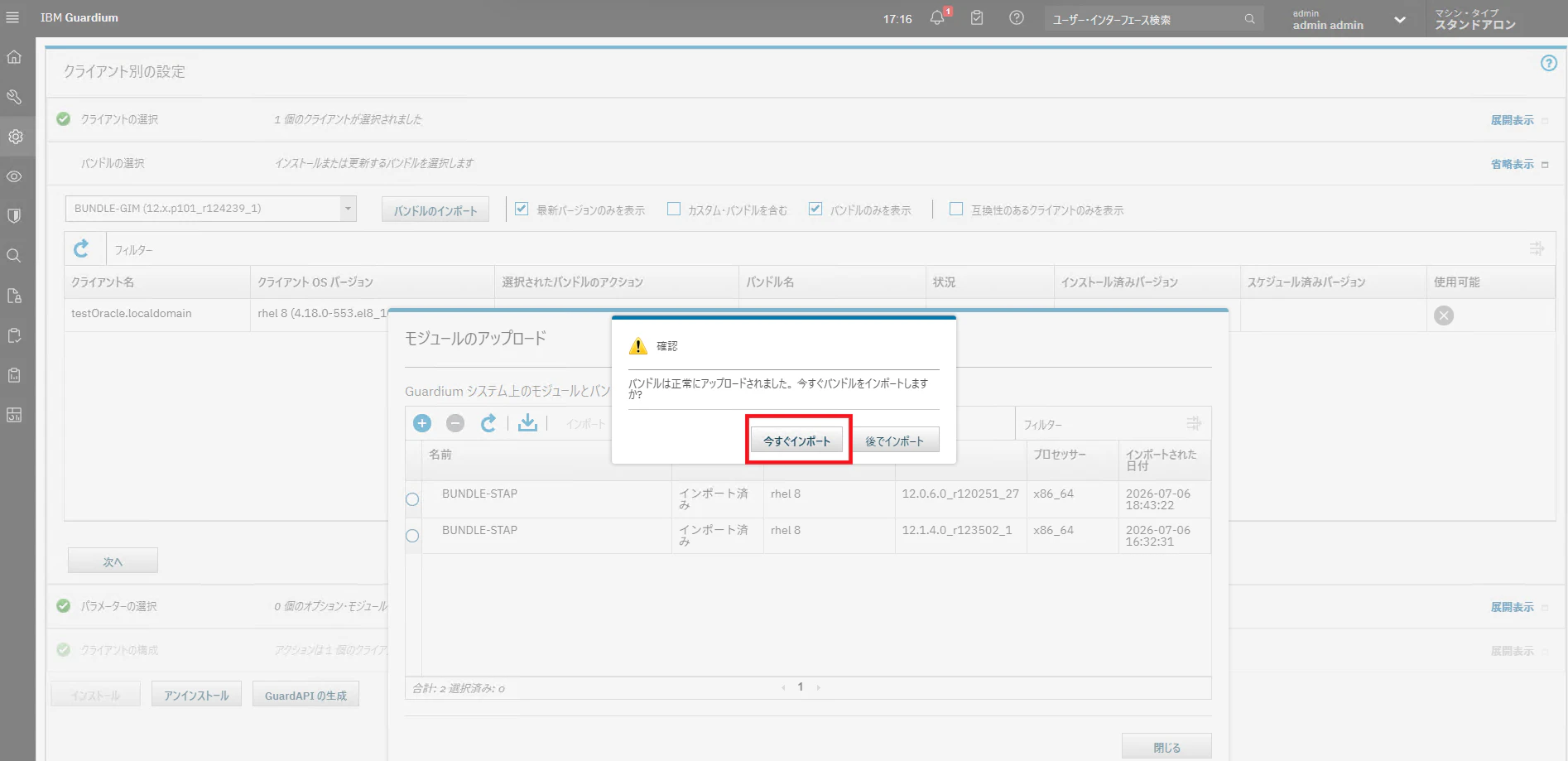Go to previous page of module list
The image size is (1568, 761).
click(x=783, y=687)
